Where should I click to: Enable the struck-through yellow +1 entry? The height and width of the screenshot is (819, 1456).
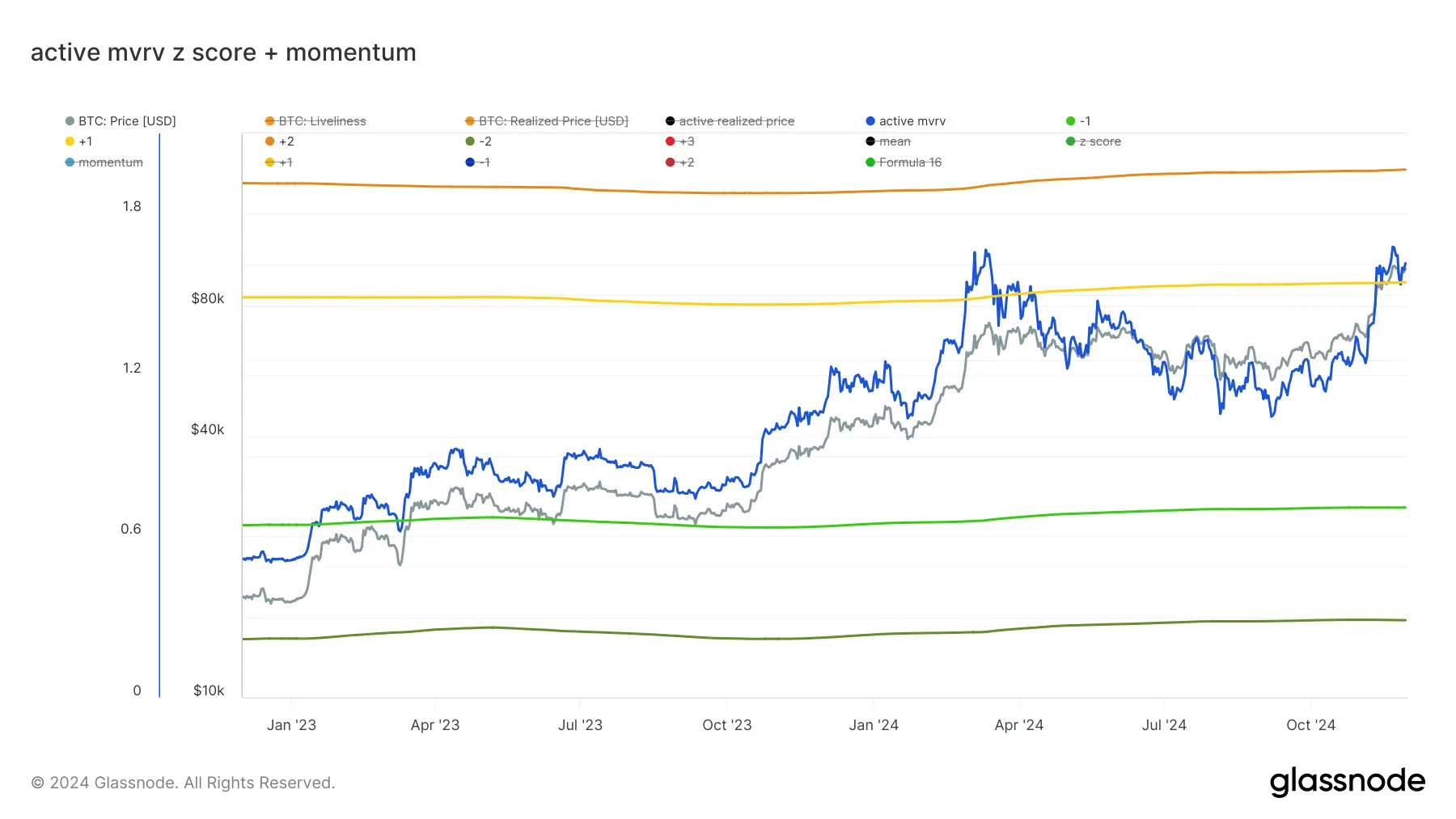click(x=279, y=163)
